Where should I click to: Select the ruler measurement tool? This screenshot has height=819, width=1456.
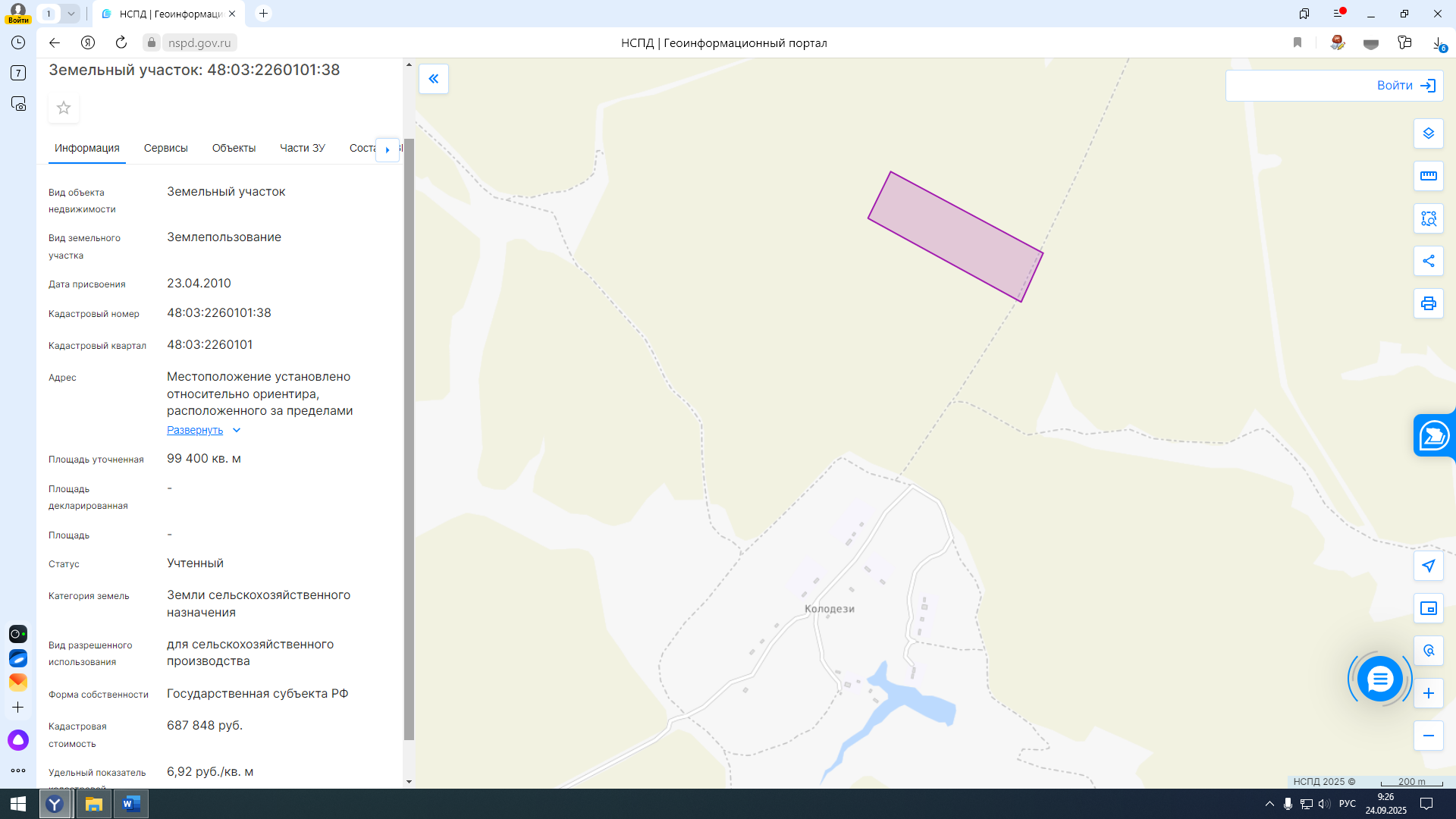click(1428, 176)
